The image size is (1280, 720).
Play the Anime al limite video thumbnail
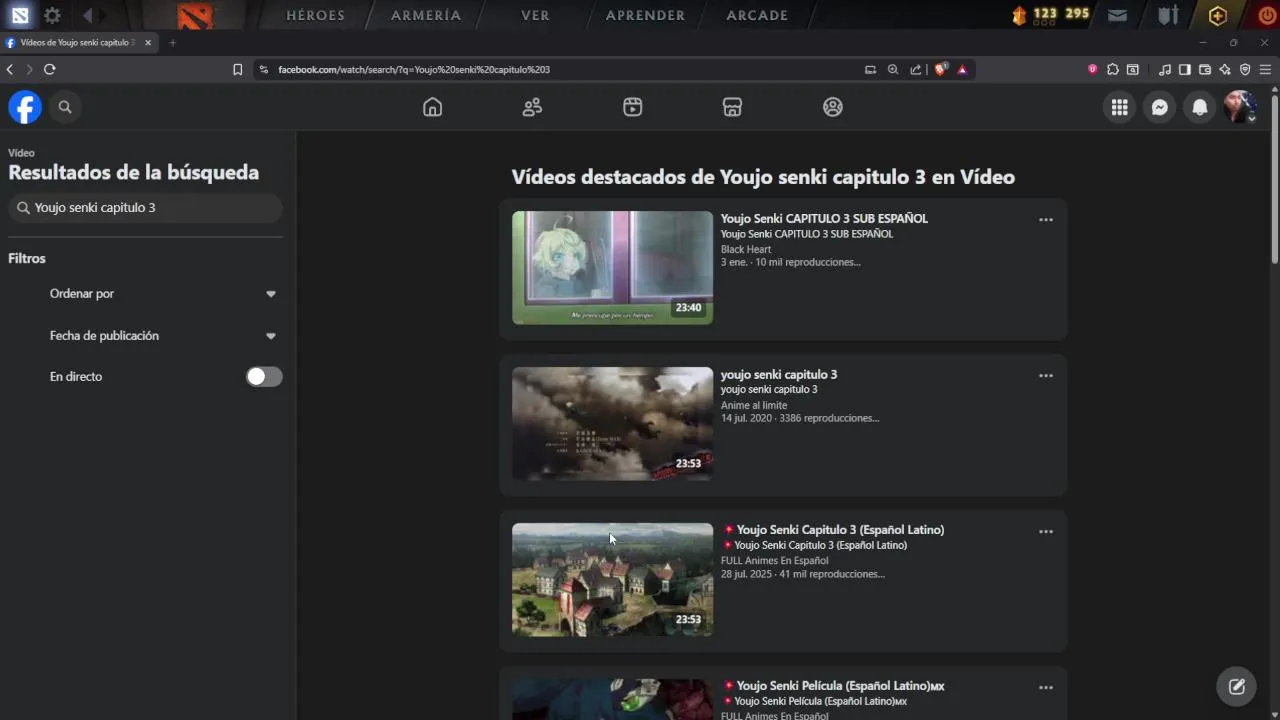612,423
